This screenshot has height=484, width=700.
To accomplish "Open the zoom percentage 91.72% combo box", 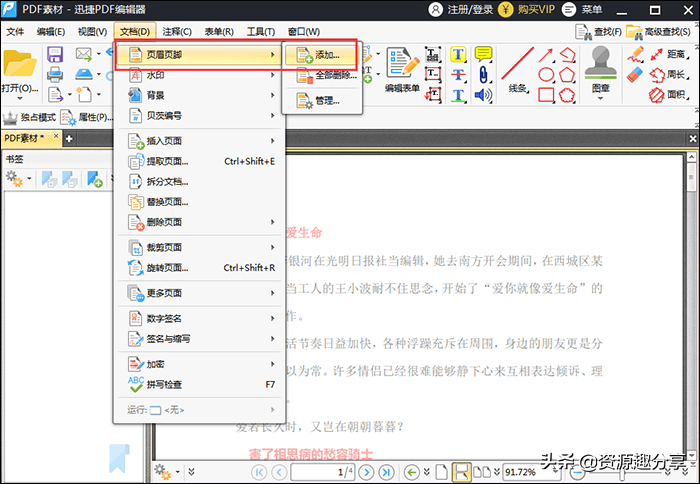I will click(x=532, y=472).
